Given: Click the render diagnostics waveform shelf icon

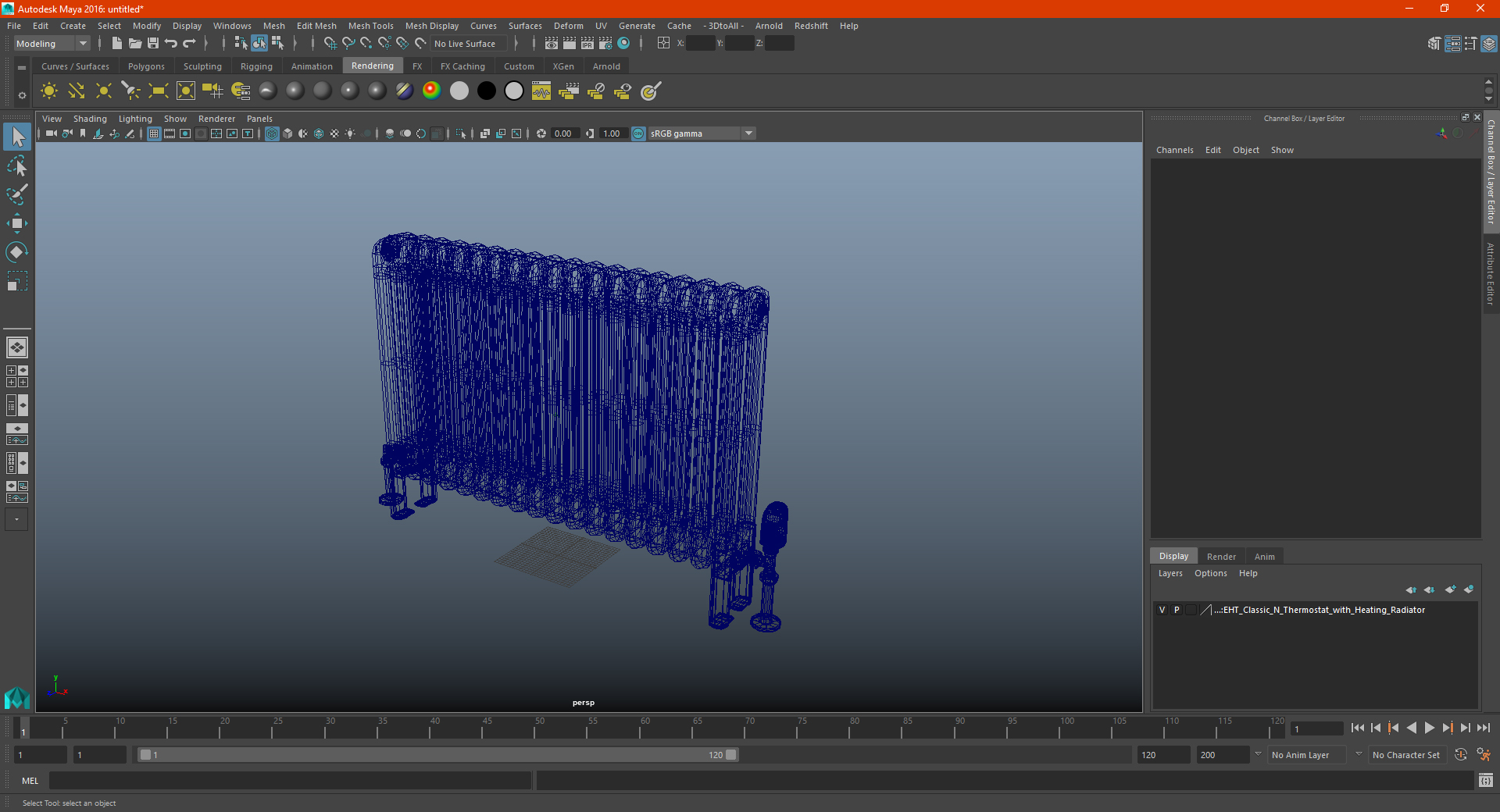Looking at the screenshot, I should click(541, 91).
